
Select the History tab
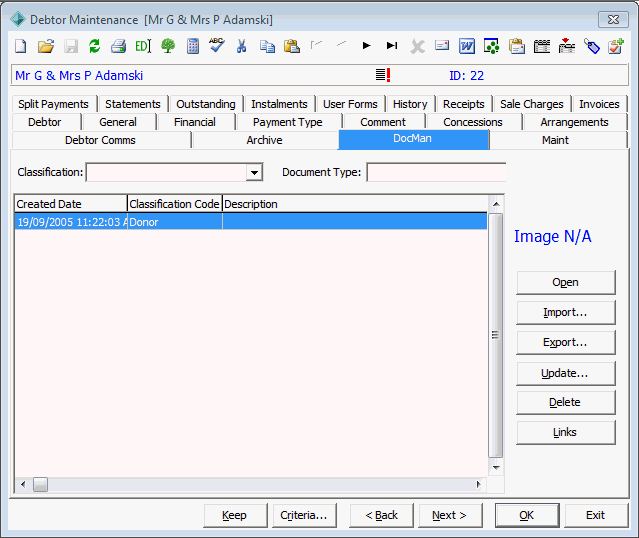(410, 104)
